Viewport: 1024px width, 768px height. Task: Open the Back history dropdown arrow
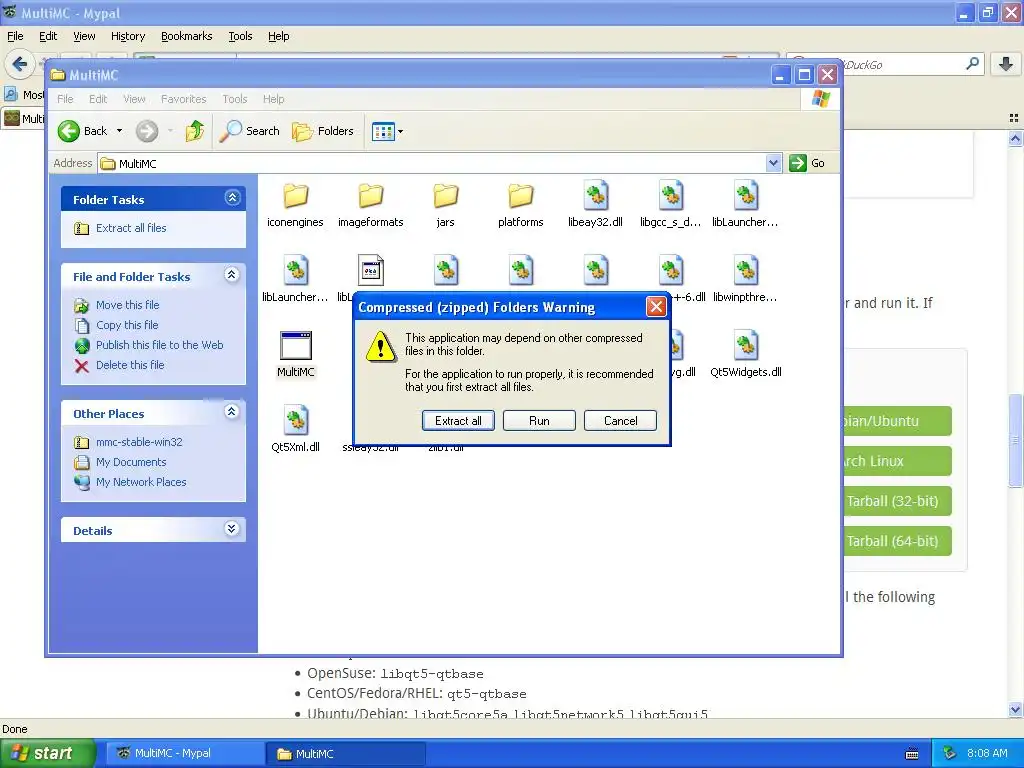119,131
